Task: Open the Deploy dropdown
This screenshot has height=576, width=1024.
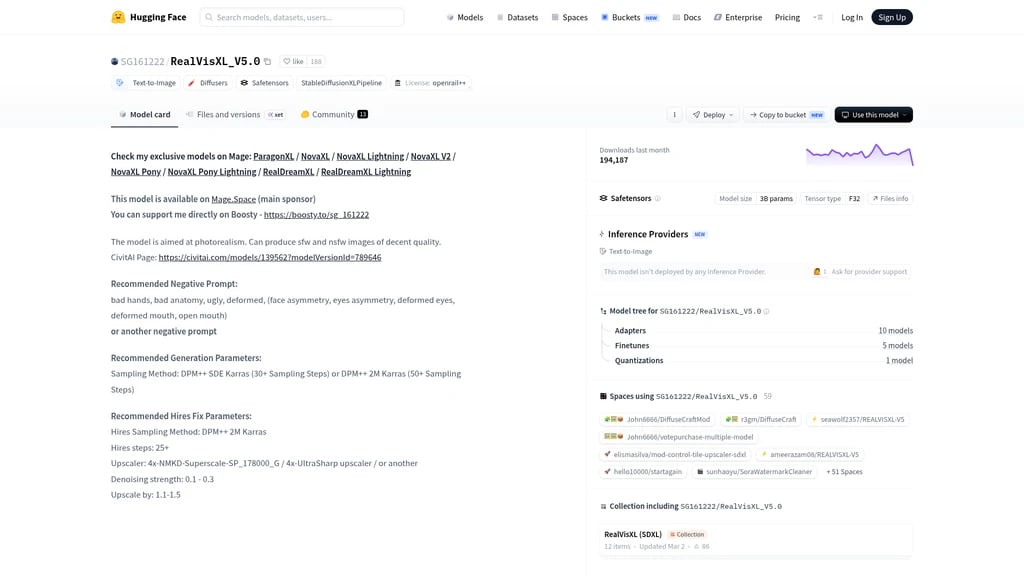Action: click(x=712, y=115)
